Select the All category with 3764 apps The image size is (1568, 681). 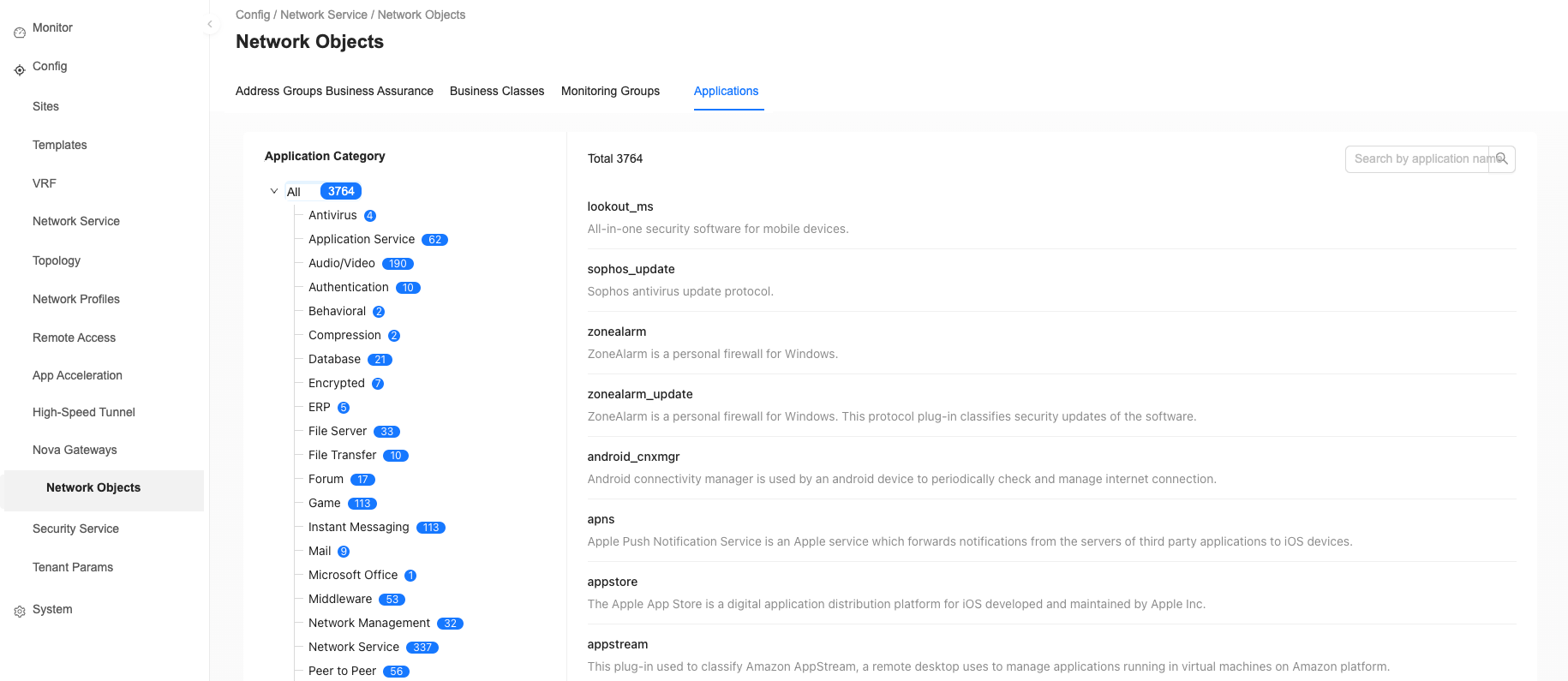click(323, 191)
